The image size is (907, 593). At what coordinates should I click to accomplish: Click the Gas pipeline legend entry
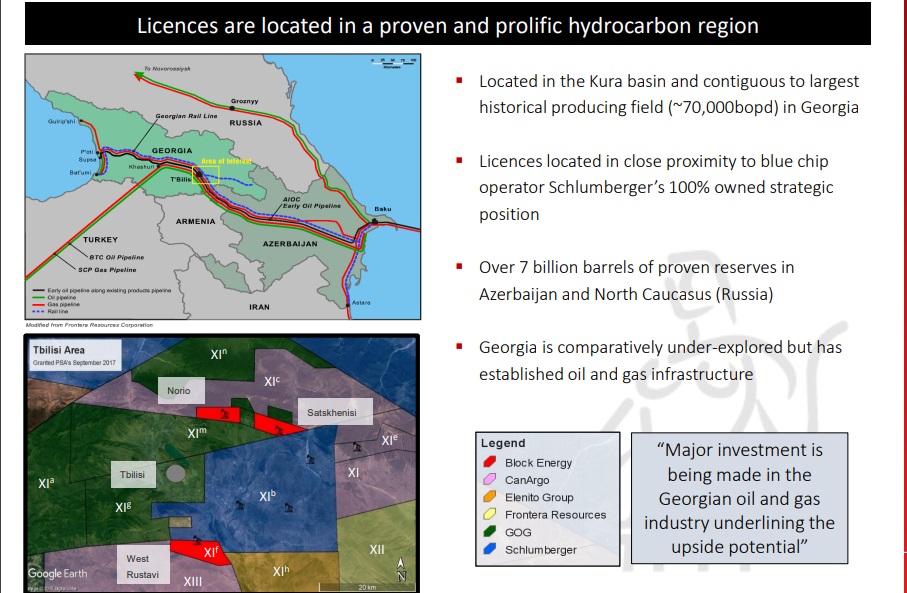(x=56, y=304)
